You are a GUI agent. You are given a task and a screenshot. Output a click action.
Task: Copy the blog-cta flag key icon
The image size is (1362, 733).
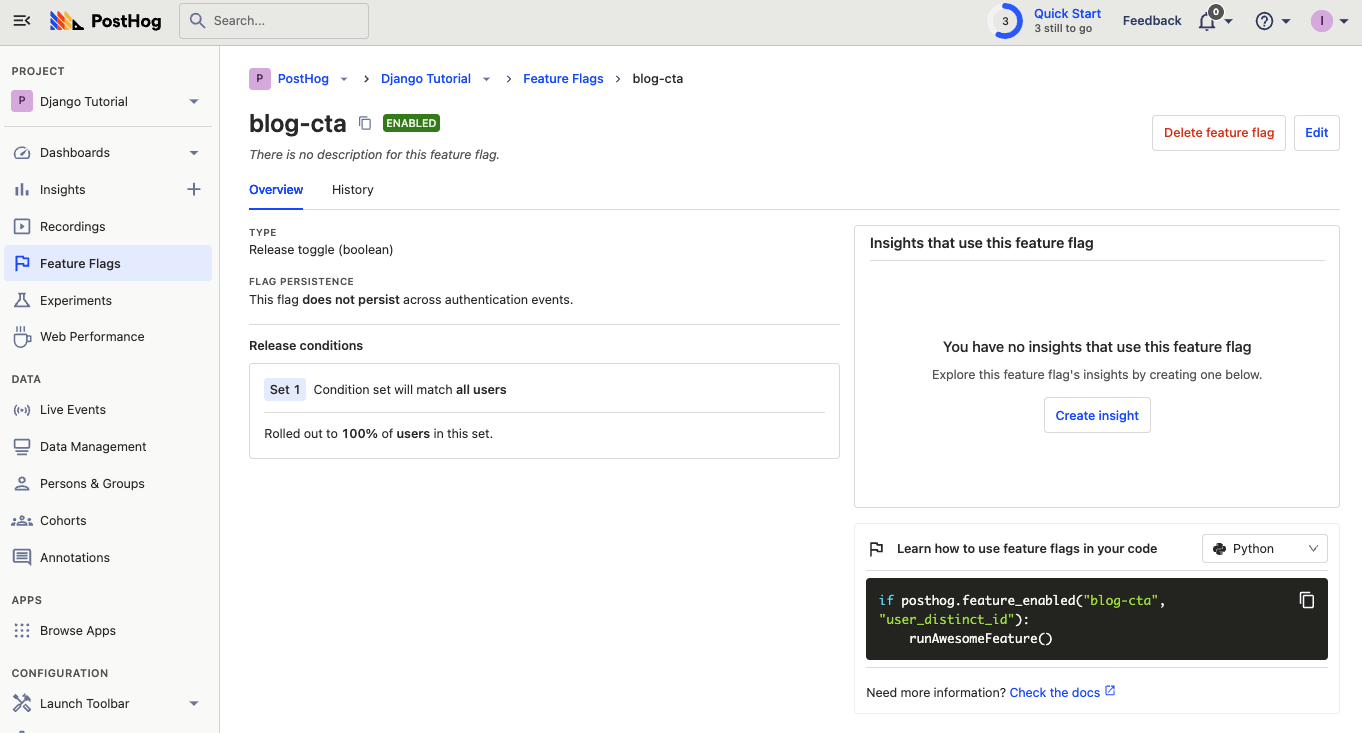click(365, 123)
